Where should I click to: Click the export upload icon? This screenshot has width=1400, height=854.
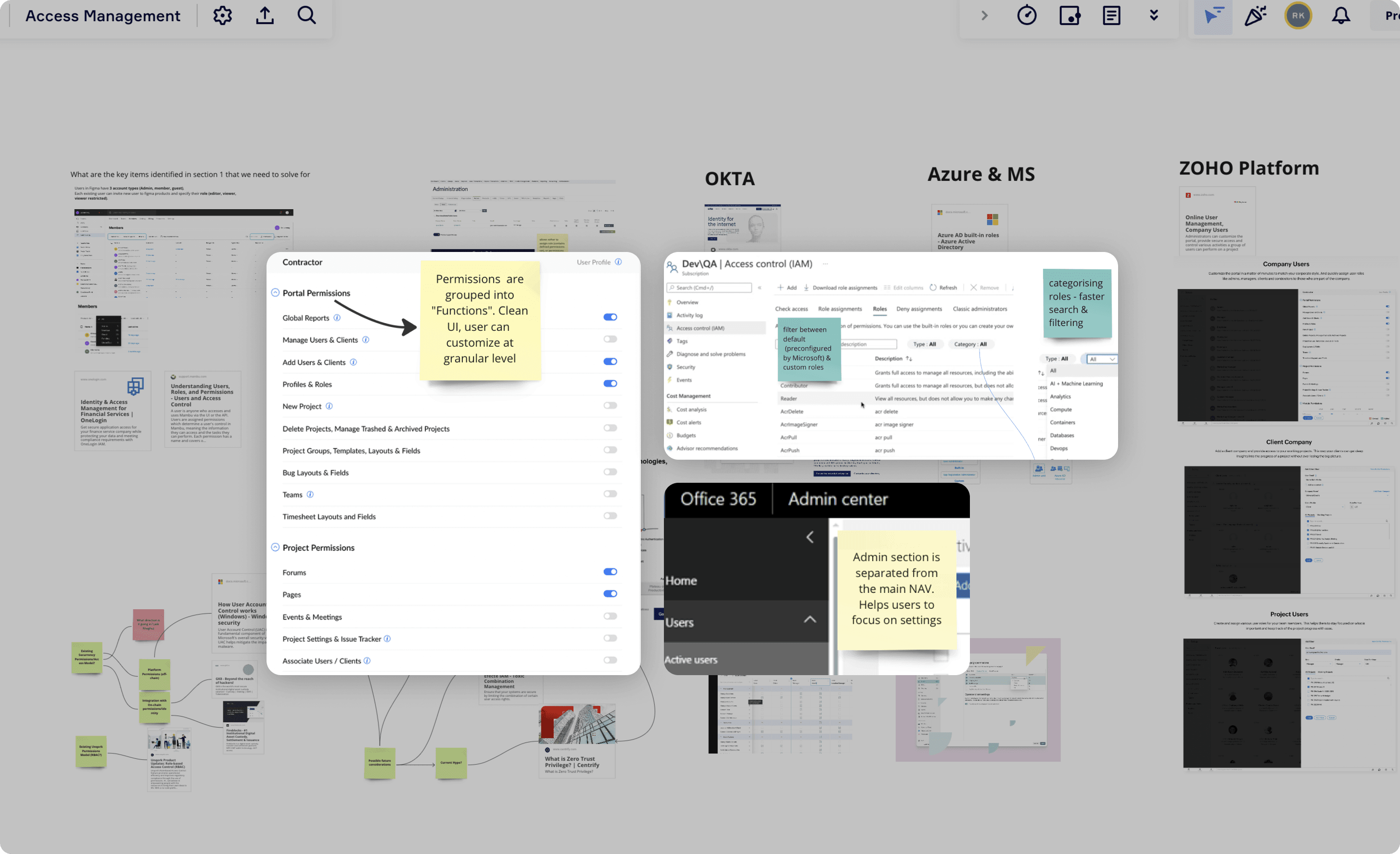265,15
